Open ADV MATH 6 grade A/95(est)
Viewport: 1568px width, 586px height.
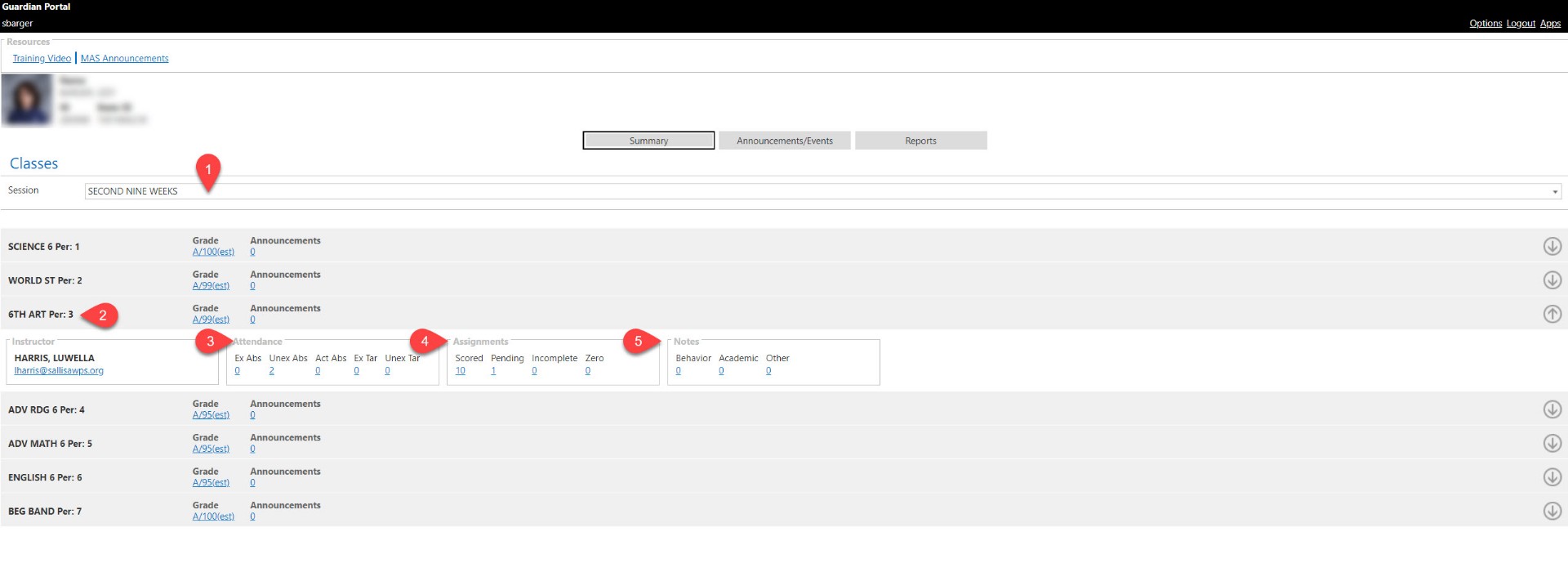tap(211, 449)
